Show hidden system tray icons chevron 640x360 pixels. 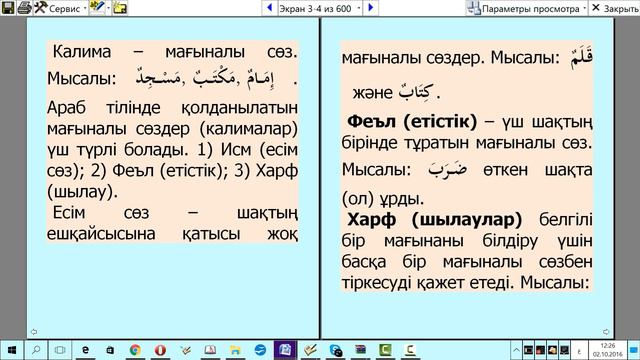point(516,350)
